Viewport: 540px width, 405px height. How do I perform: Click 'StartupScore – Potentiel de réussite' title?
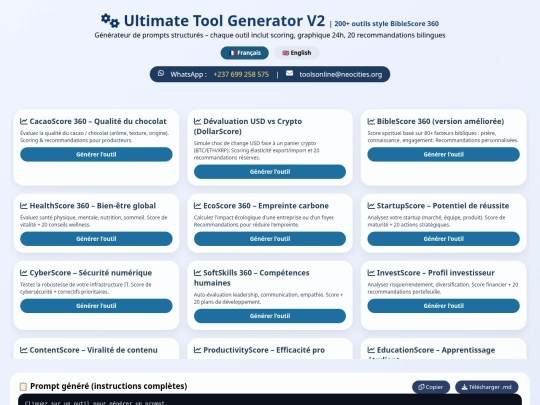(443, 206)
